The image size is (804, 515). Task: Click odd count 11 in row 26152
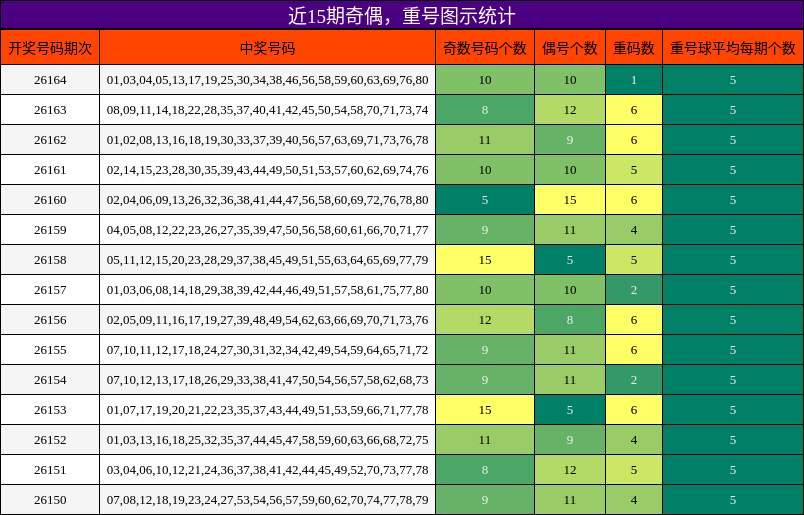(x=485, y=440)
